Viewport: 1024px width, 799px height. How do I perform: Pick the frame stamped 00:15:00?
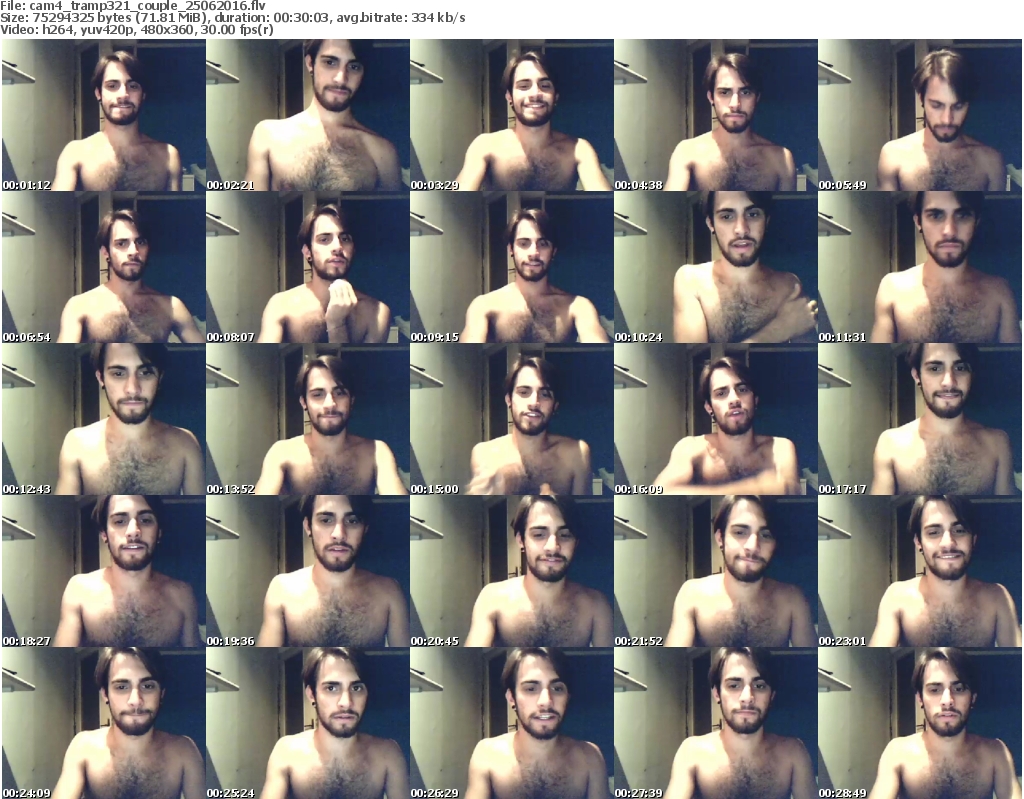(x=511, y=419)
